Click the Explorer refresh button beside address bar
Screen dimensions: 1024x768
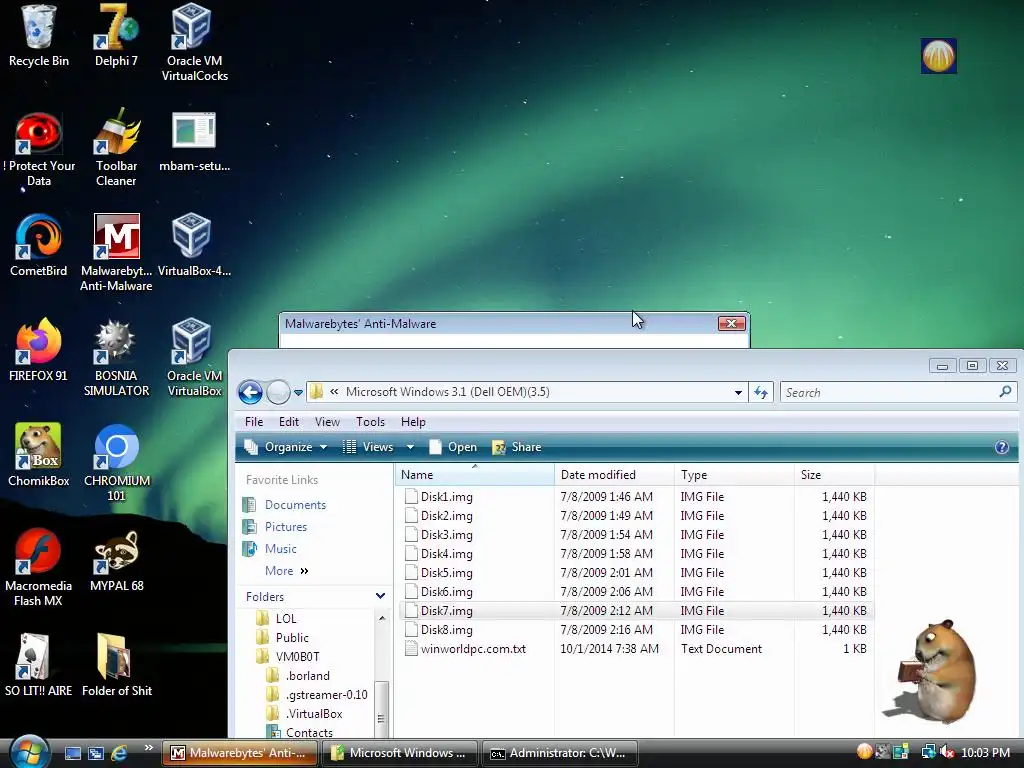761,392
